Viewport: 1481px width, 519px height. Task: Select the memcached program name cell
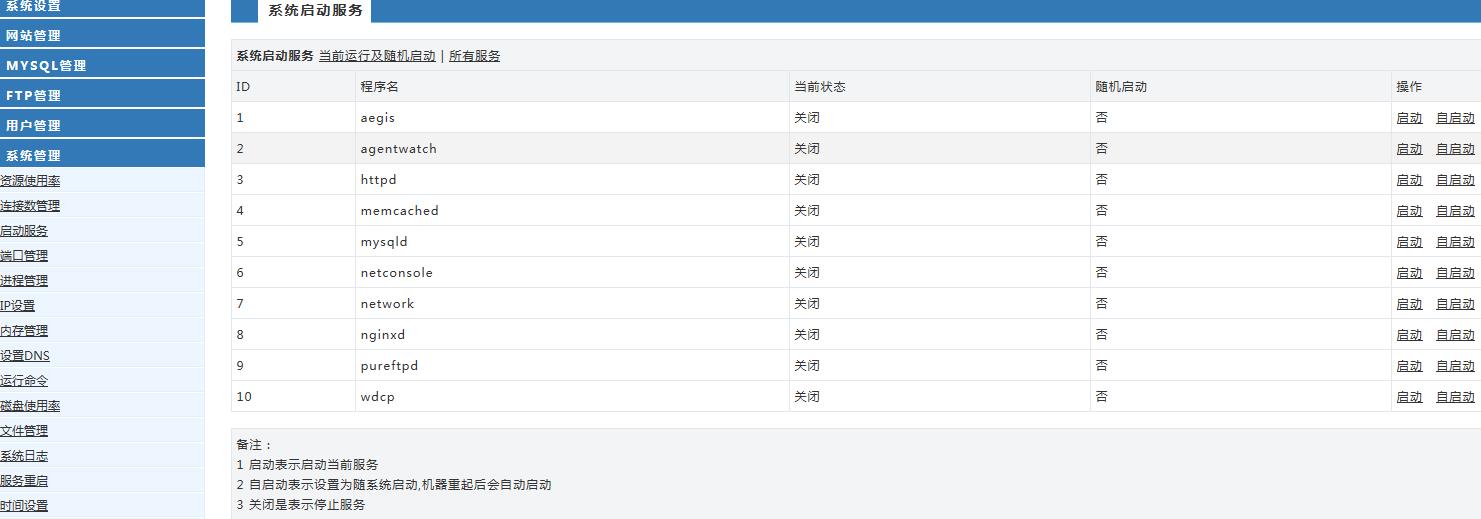click(572, 211)
